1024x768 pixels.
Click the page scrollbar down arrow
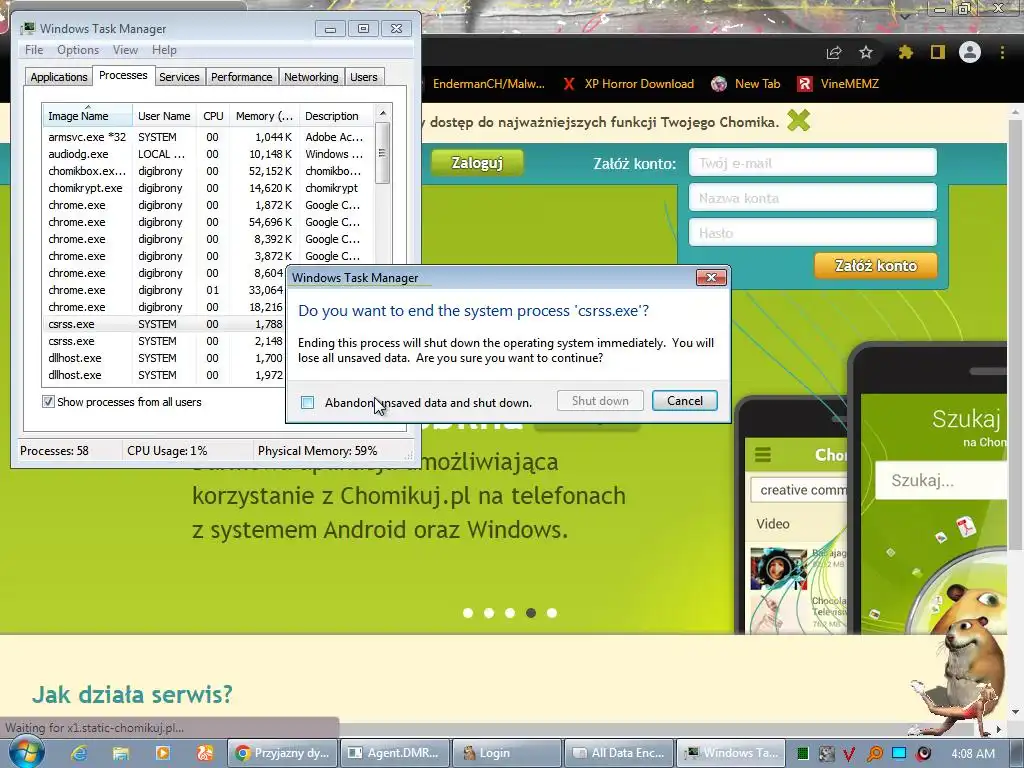[1016, 711]
